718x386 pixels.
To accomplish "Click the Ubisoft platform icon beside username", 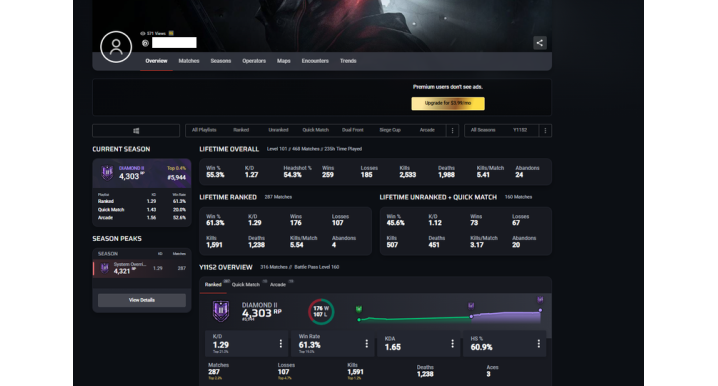I will (145, 43).
